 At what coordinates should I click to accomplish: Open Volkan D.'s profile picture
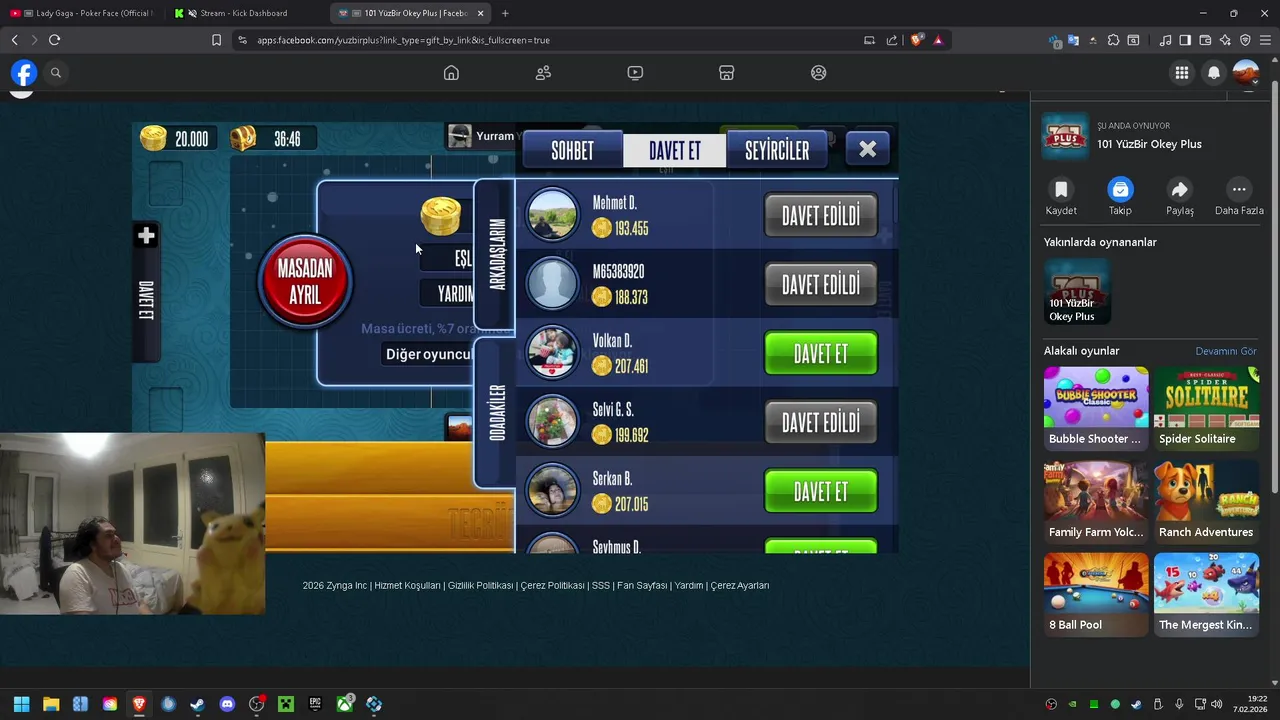tap(552, 353)
